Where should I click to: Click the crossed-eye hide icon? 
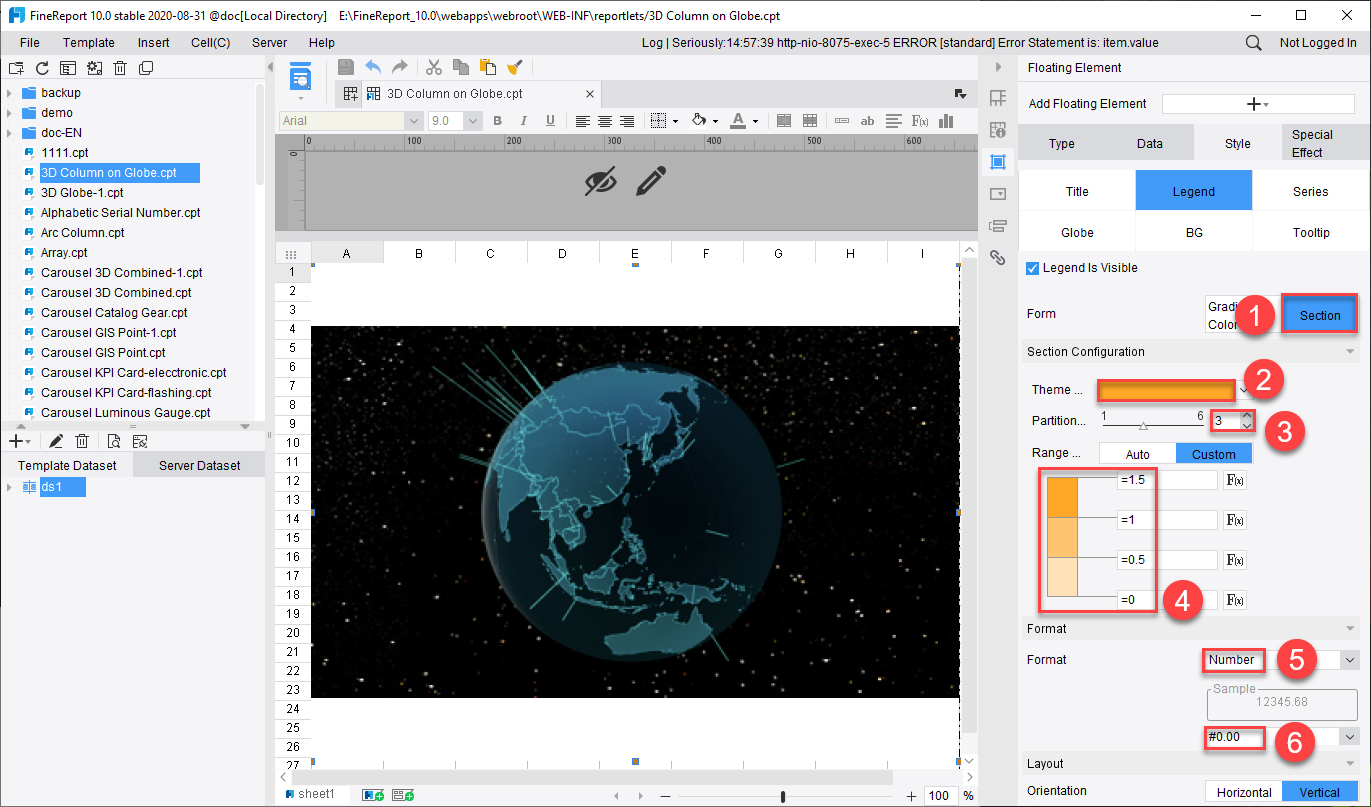coord(601,181)
